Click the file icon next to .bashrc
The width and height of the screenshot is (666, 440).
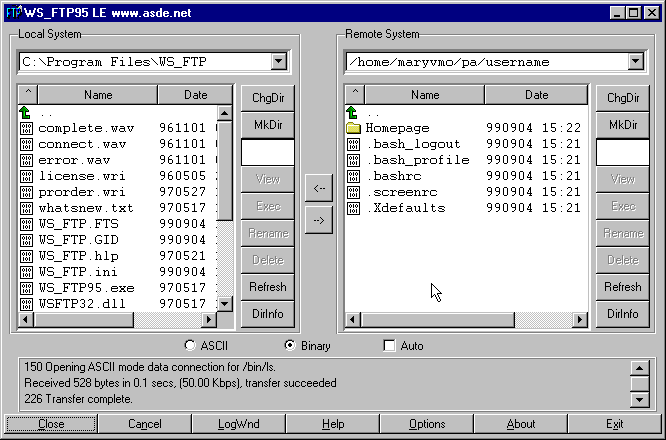pyautogui.click(x=353, y=177)
